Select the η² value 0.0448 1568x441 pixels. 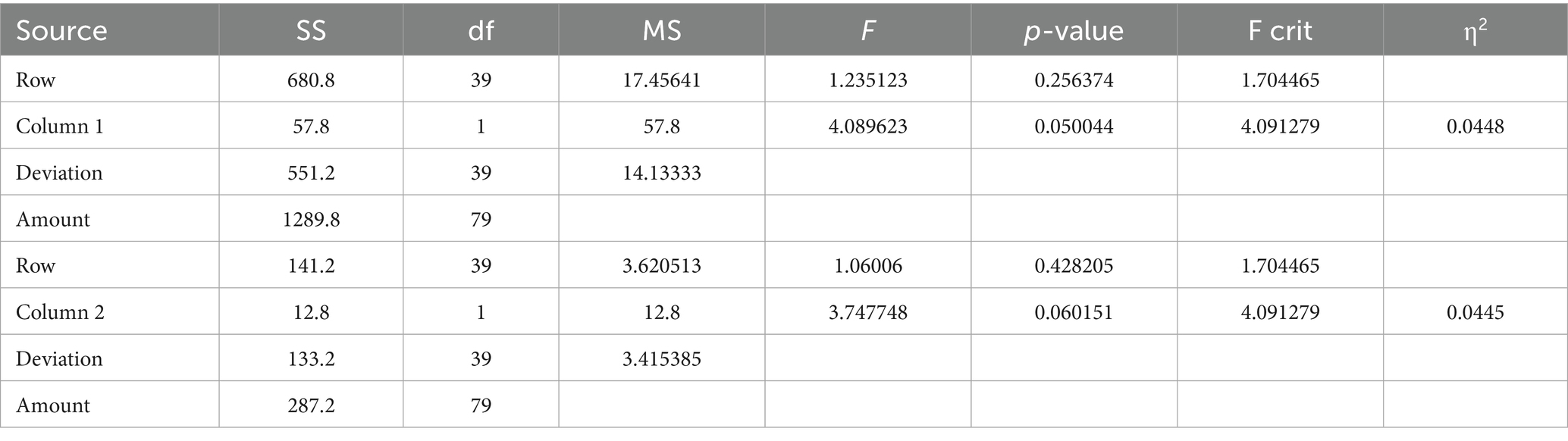1475,126
